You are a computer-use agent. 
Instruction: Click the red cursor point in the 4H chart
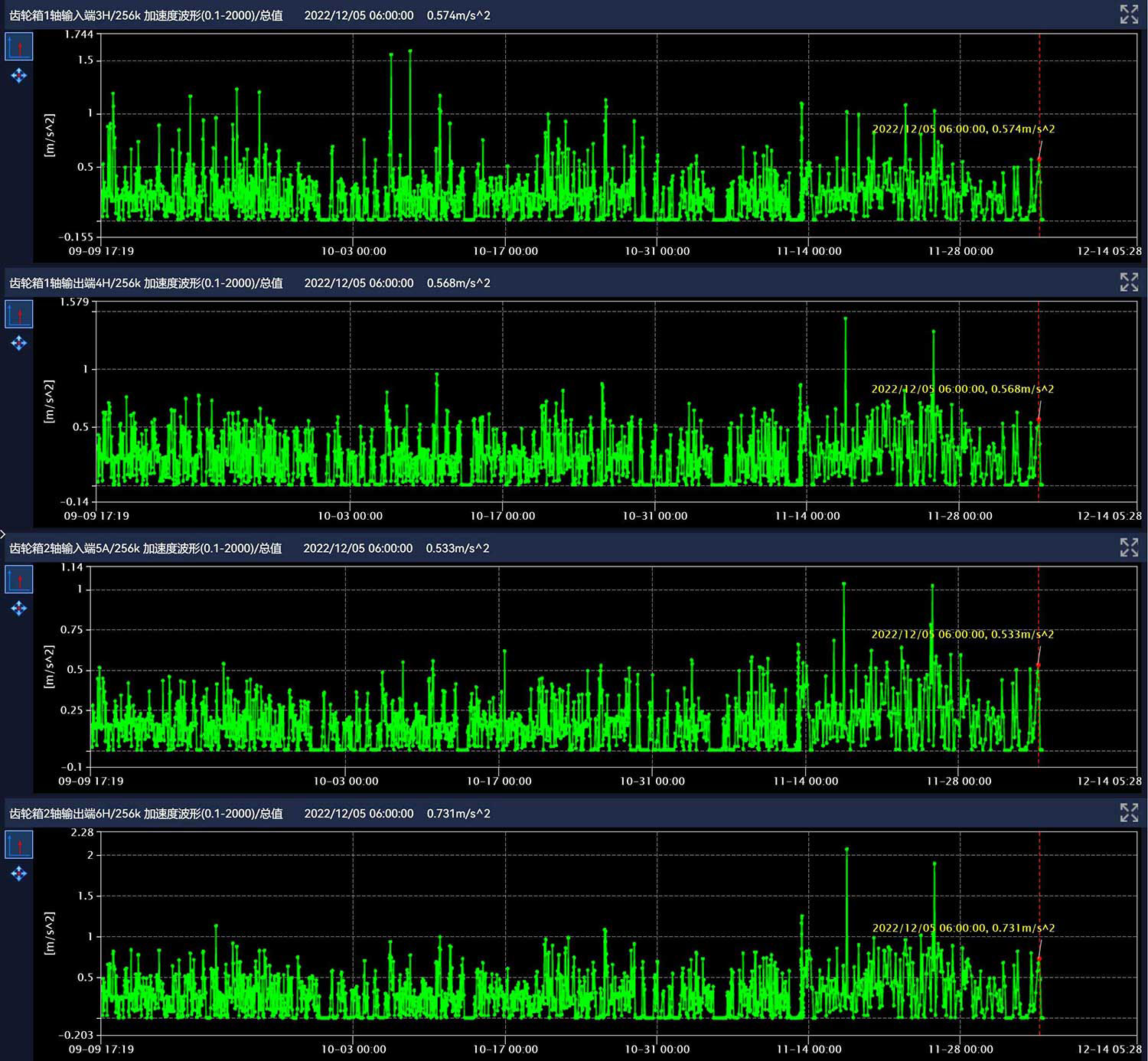click(x=1039, y=420)
